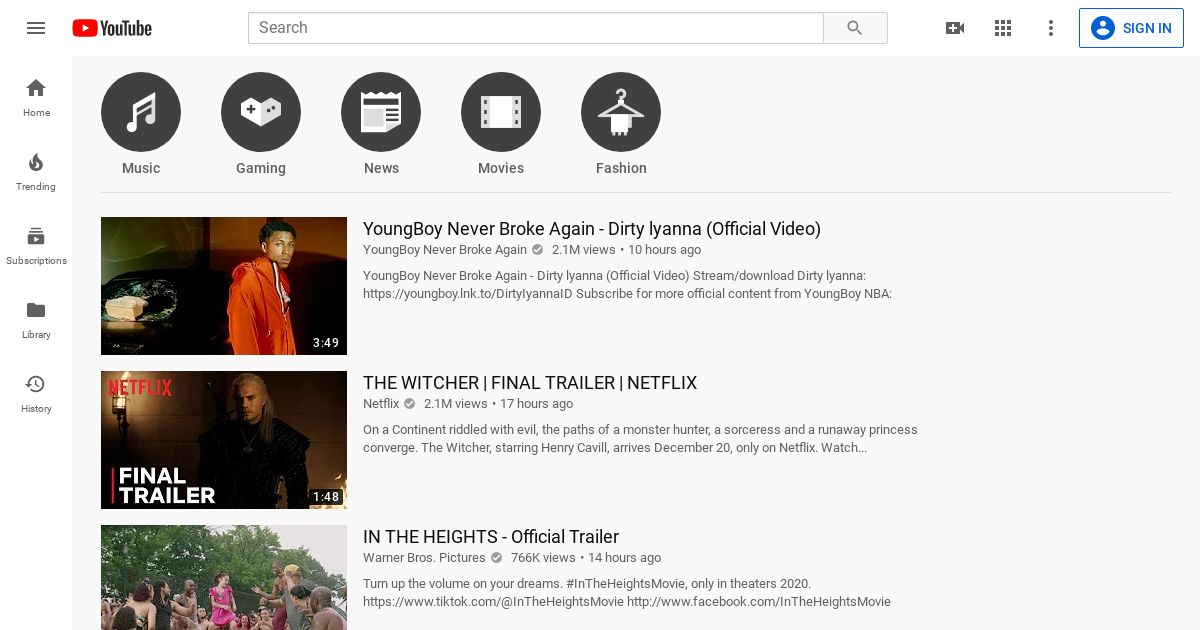Select the Music category circle icon

tap(141, 112)
